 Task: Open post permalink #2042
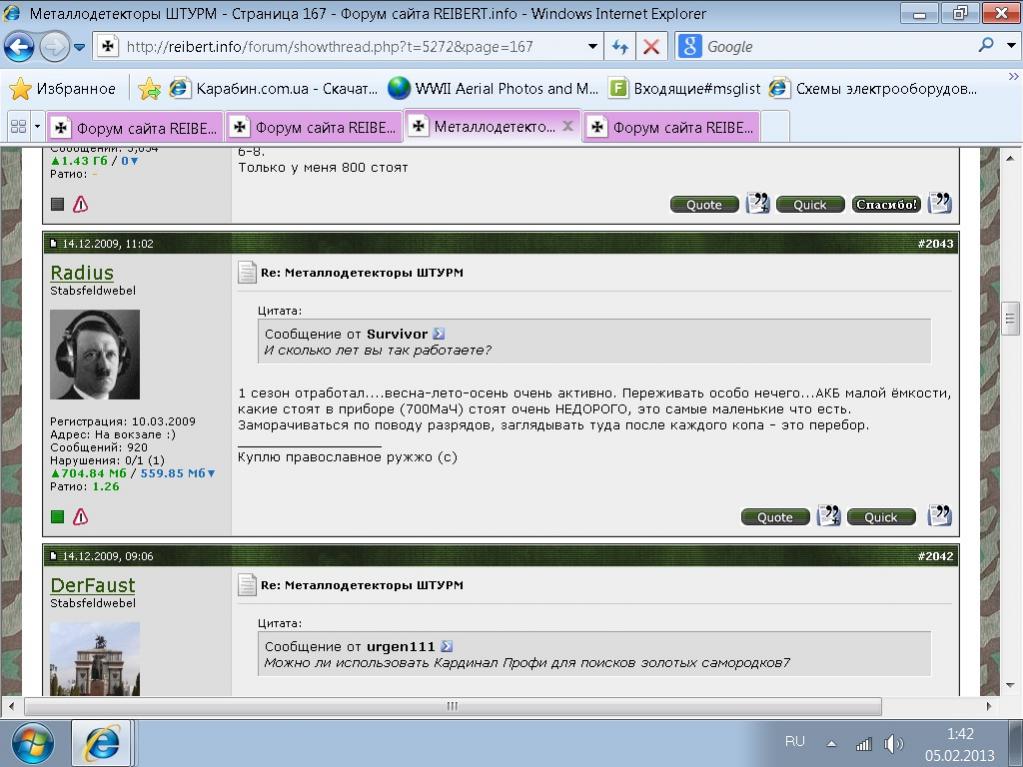935,556
